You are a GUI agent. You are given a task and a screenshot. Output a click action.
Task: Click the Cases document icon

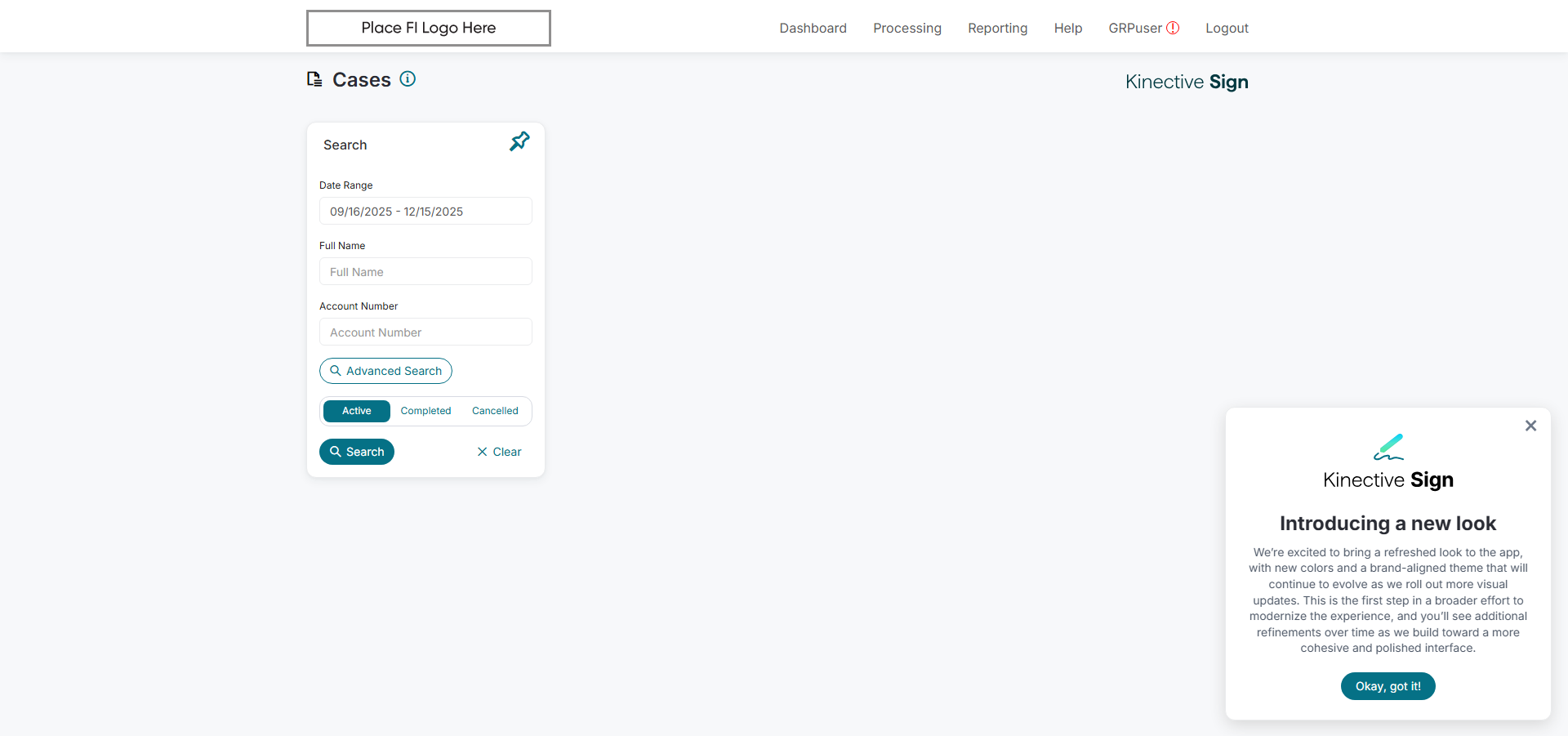[x=314, y=79]
